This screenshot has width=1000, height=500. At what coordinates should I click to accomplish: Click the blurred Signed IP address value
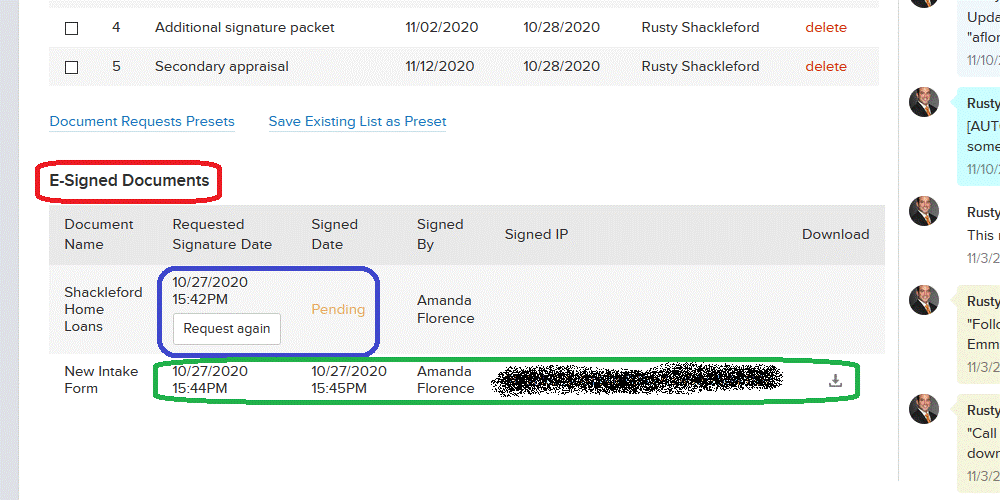(638, 380)
